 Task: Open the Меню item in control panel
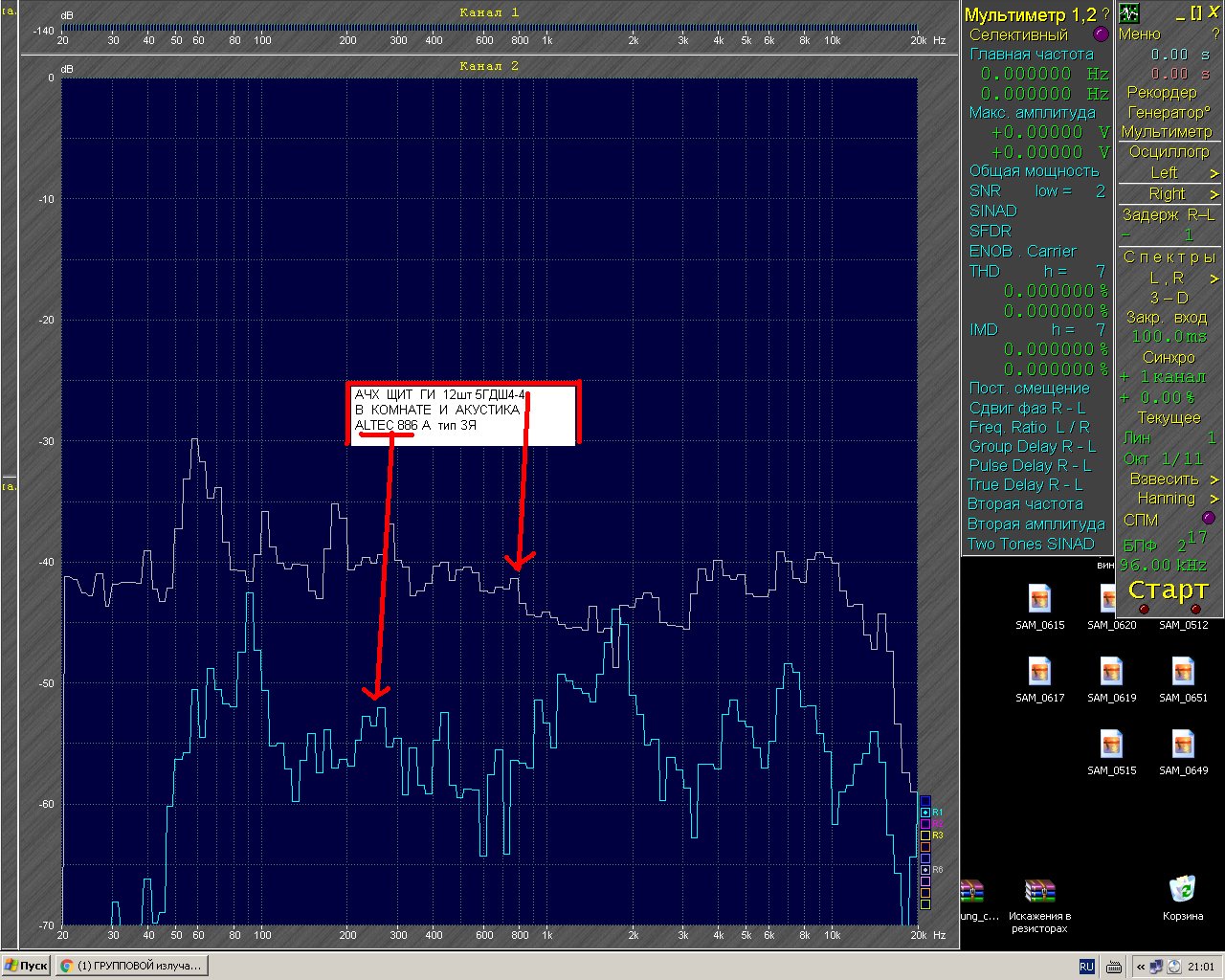[x=1139, y=34]
